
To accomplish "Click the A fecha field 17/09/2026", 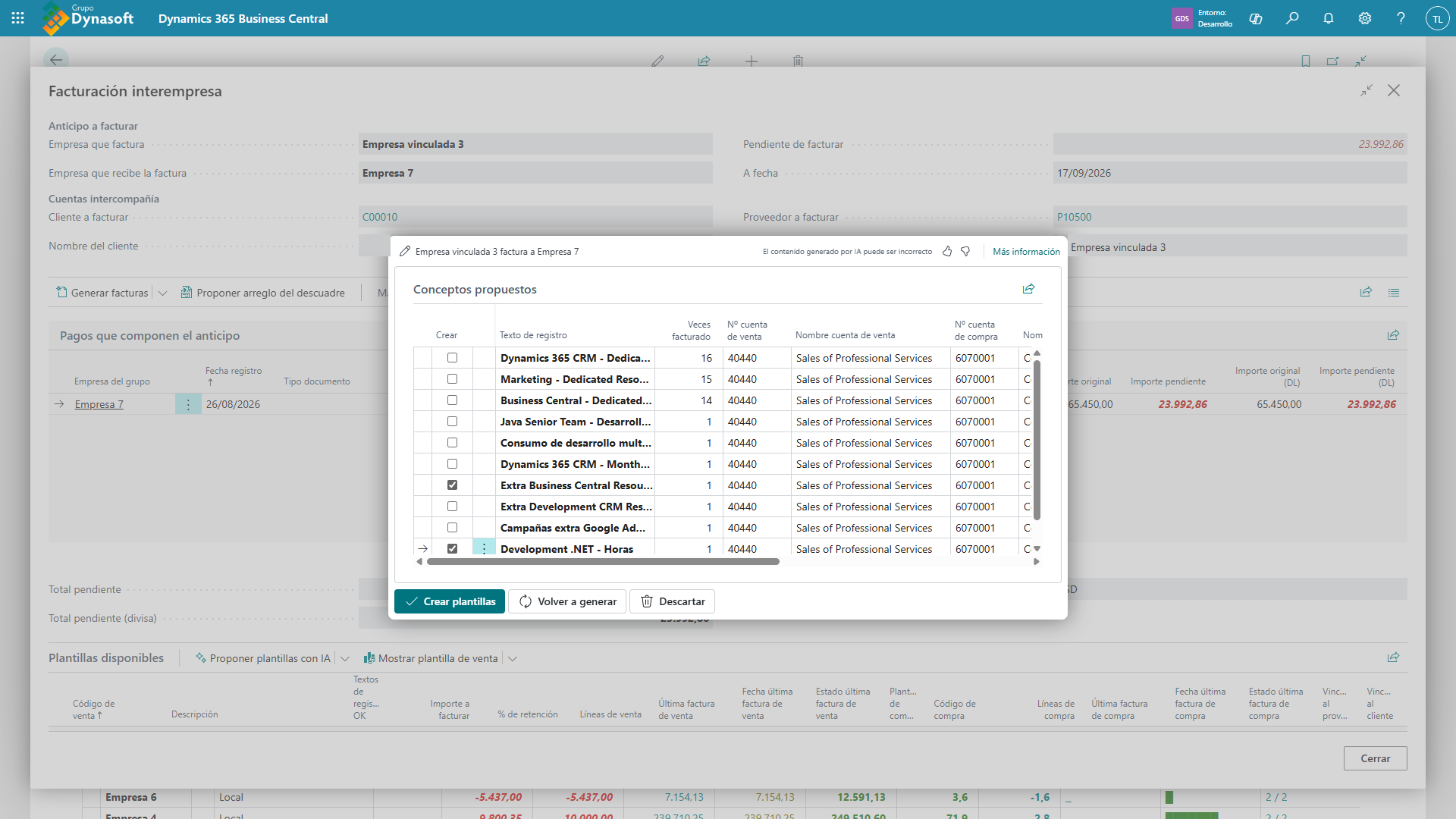I will coord(1230,173).
